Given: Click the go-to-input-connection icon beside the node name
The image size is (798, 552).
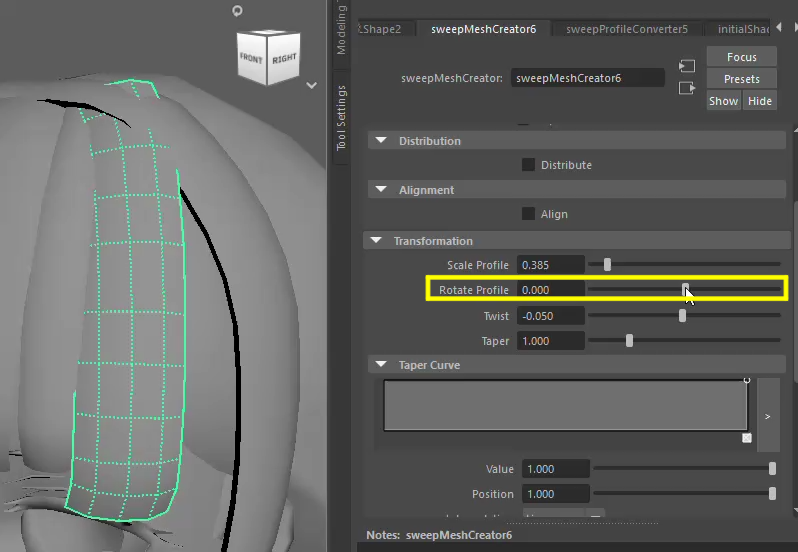Looking at the screenshot, I should pos(686,67).
